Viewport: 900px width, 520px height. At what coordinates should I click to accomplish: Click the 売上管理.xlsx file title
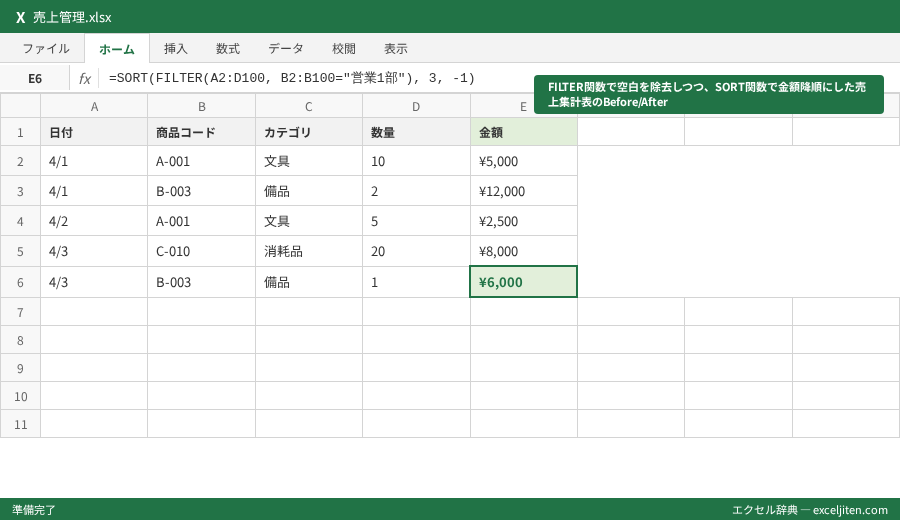72,17
